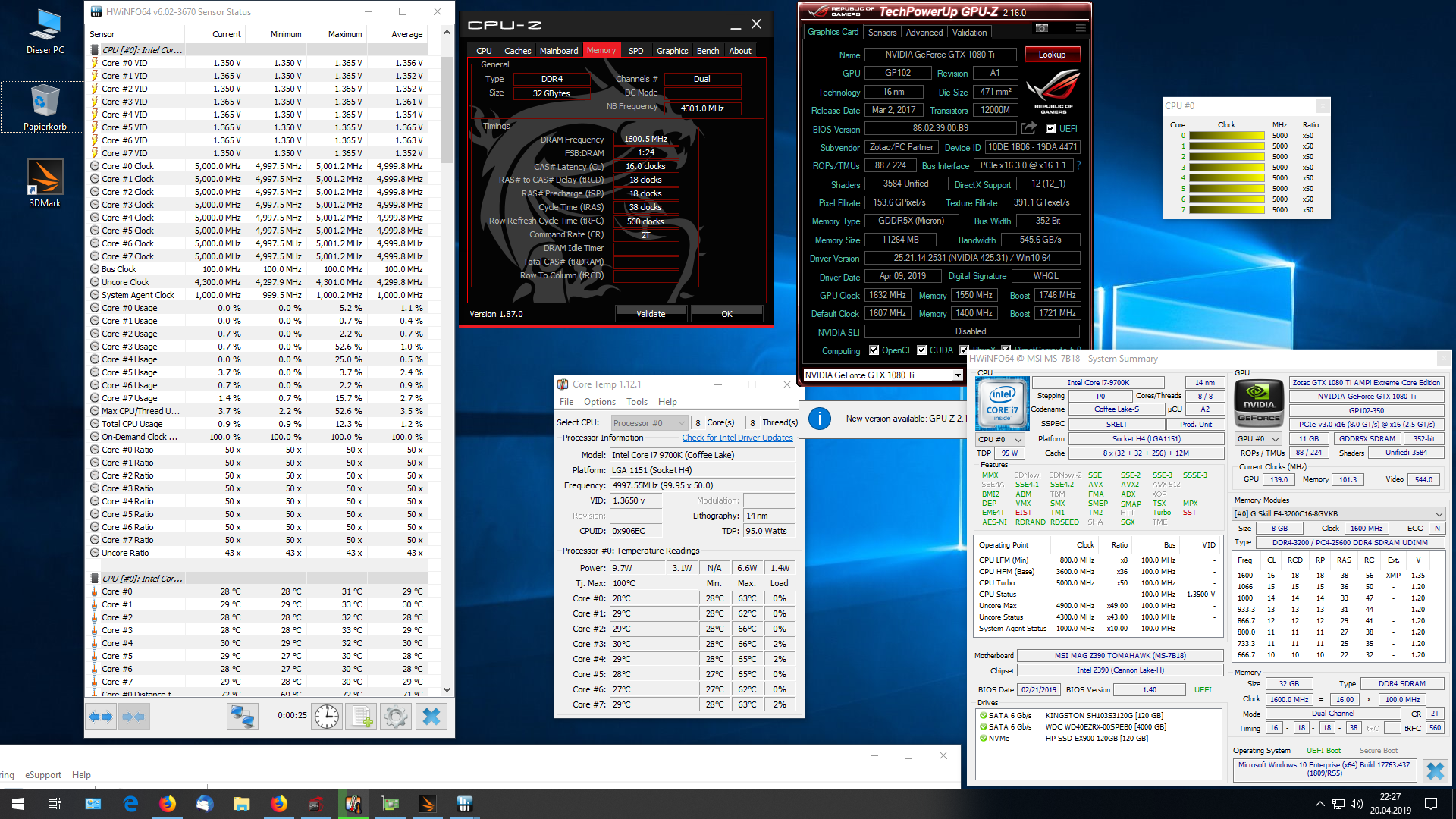Click the Intel Core i7 logo in System Summary
1456x819 pixels.
pos(1002,402)
